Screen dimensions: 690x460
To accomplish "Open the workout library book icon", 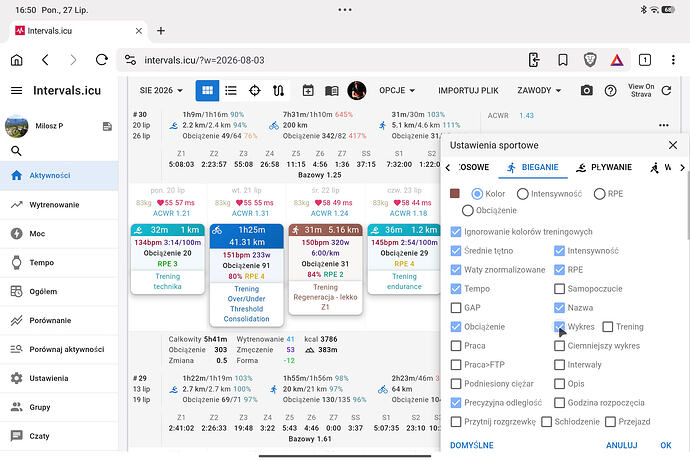I will 332,91.
